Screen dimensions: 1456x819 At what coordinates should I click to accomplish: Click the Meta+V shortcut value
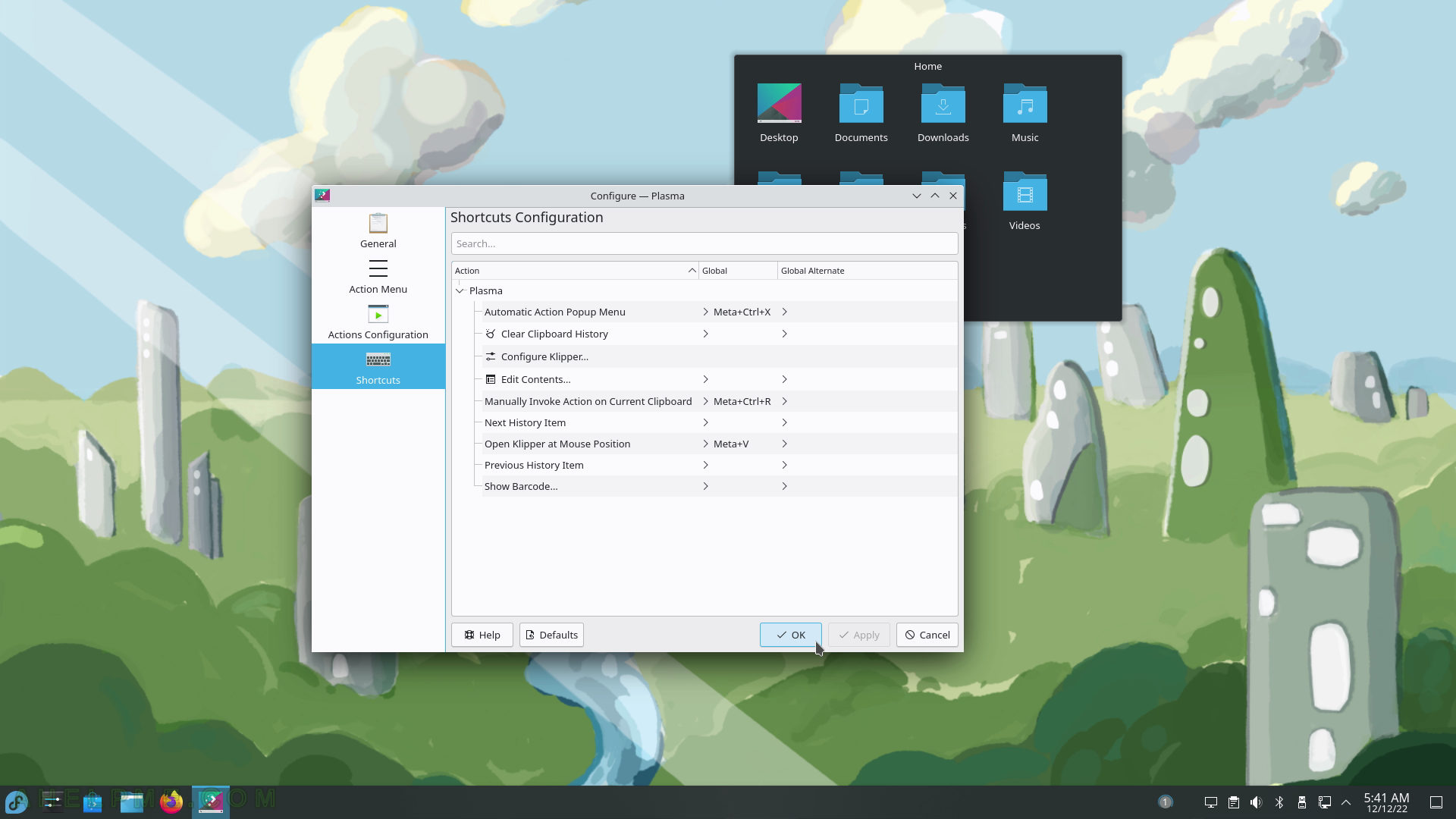click(x=731, y=444)
